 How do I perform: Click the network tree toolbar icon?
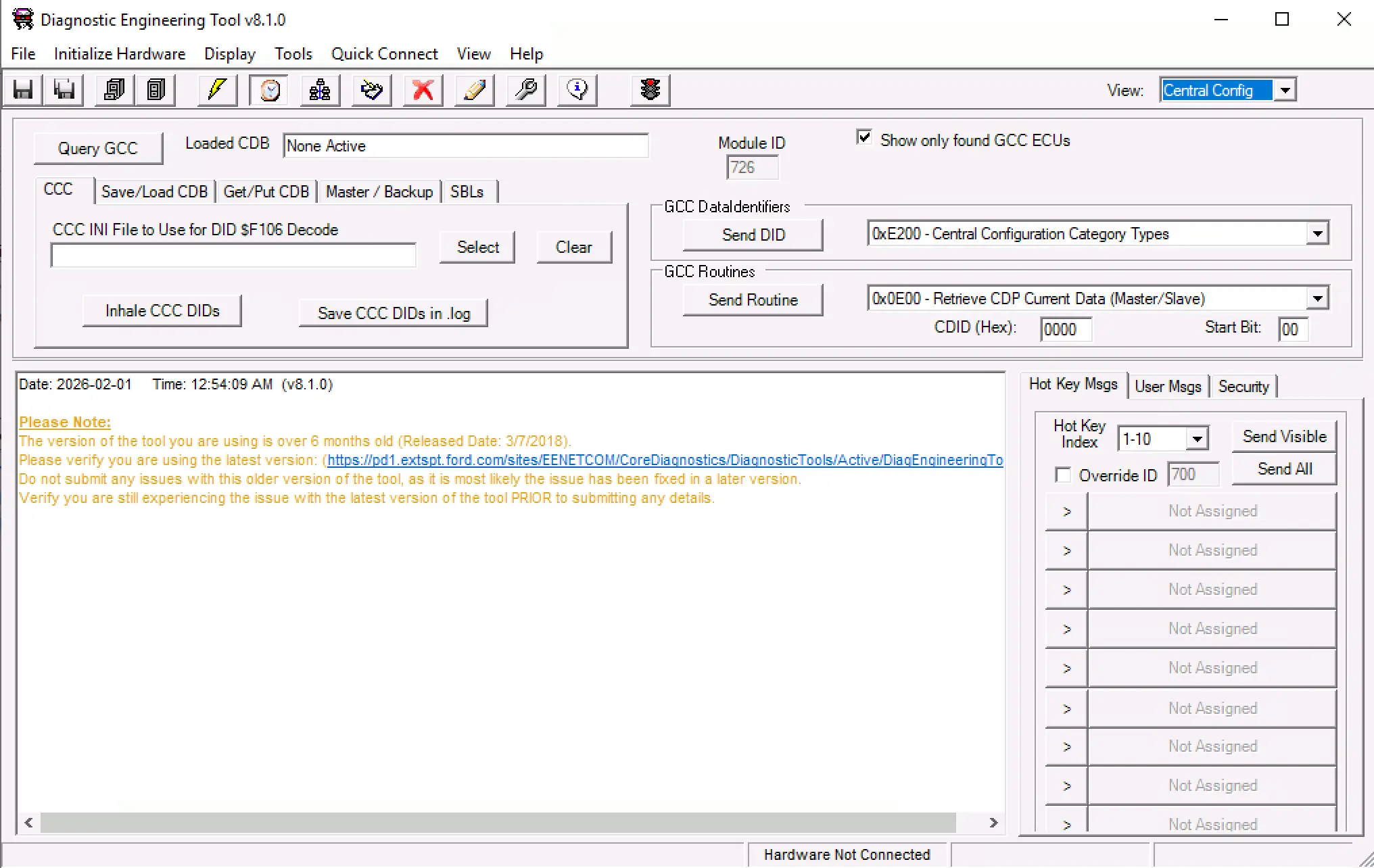[320, 90]
